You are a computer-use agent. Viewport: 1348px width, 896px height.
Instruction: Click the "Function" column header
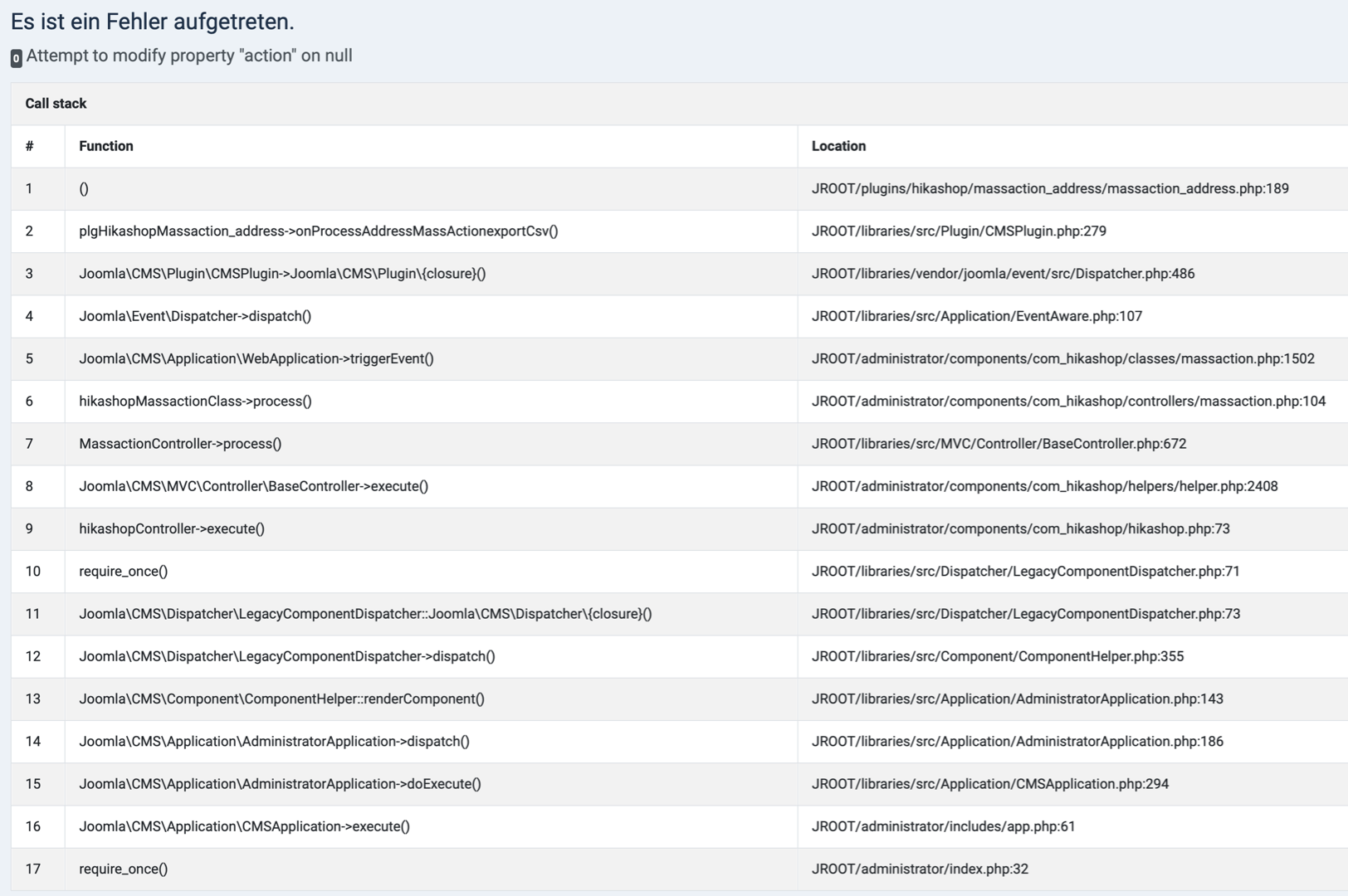click(x=106, y=146)
